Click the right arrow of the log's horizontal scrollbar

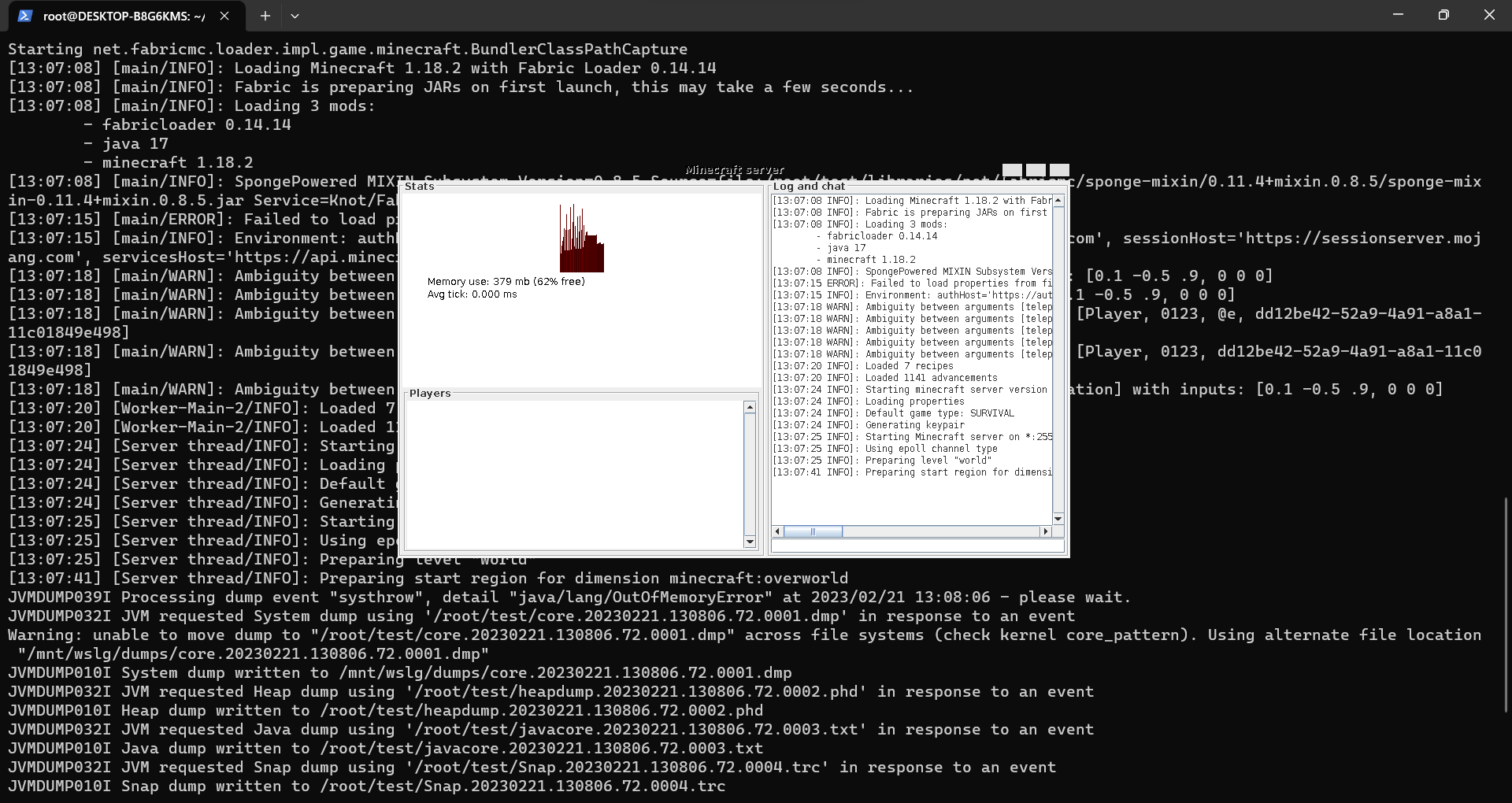pyautogui.click(x=1047, y=532)
